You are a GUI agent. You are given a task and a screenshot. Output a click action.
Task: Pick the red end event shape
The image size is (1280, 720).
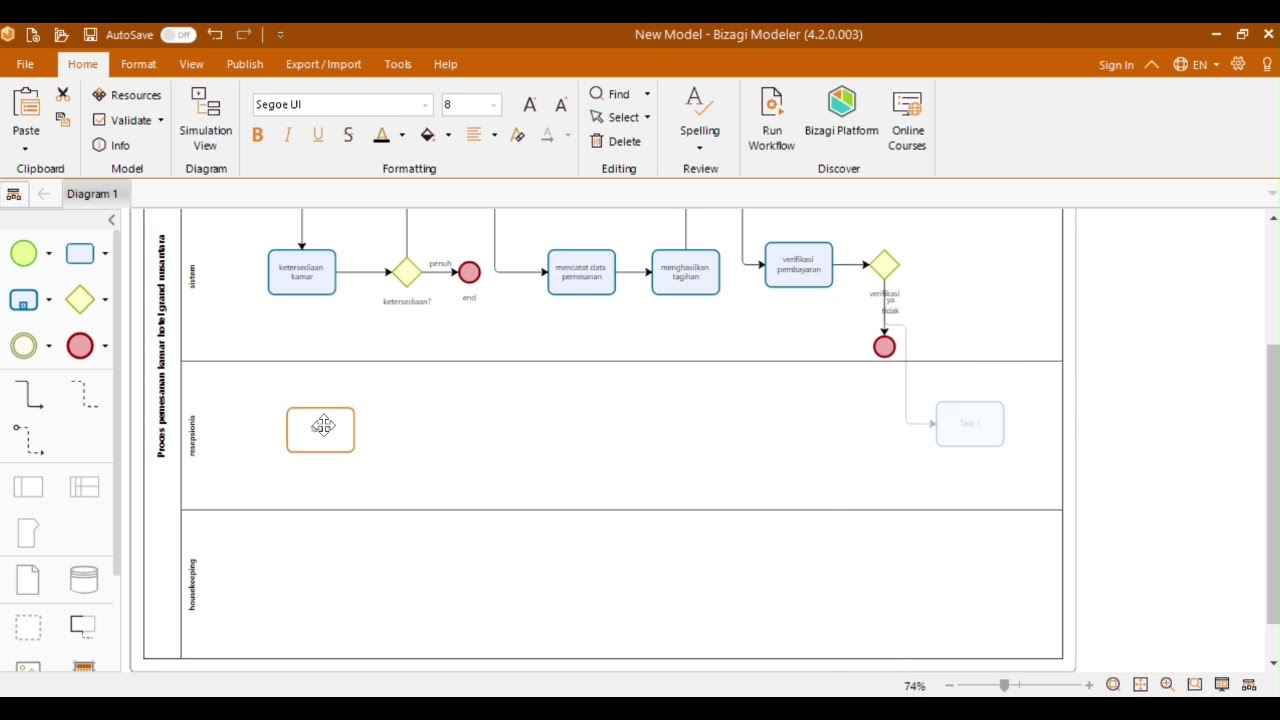80,345
